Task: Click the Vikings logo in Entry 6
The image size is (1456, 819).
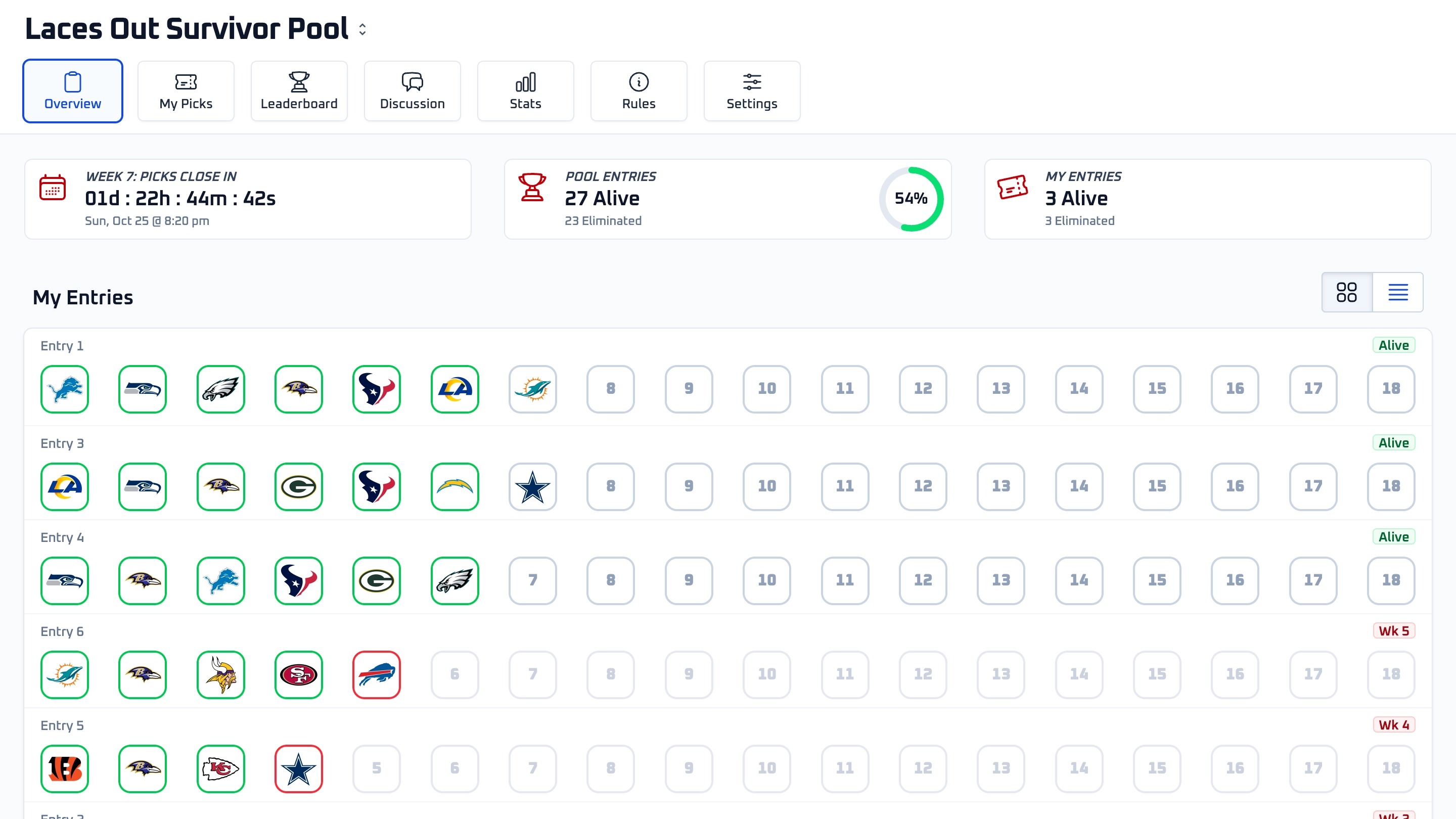Action: [220, 674]
